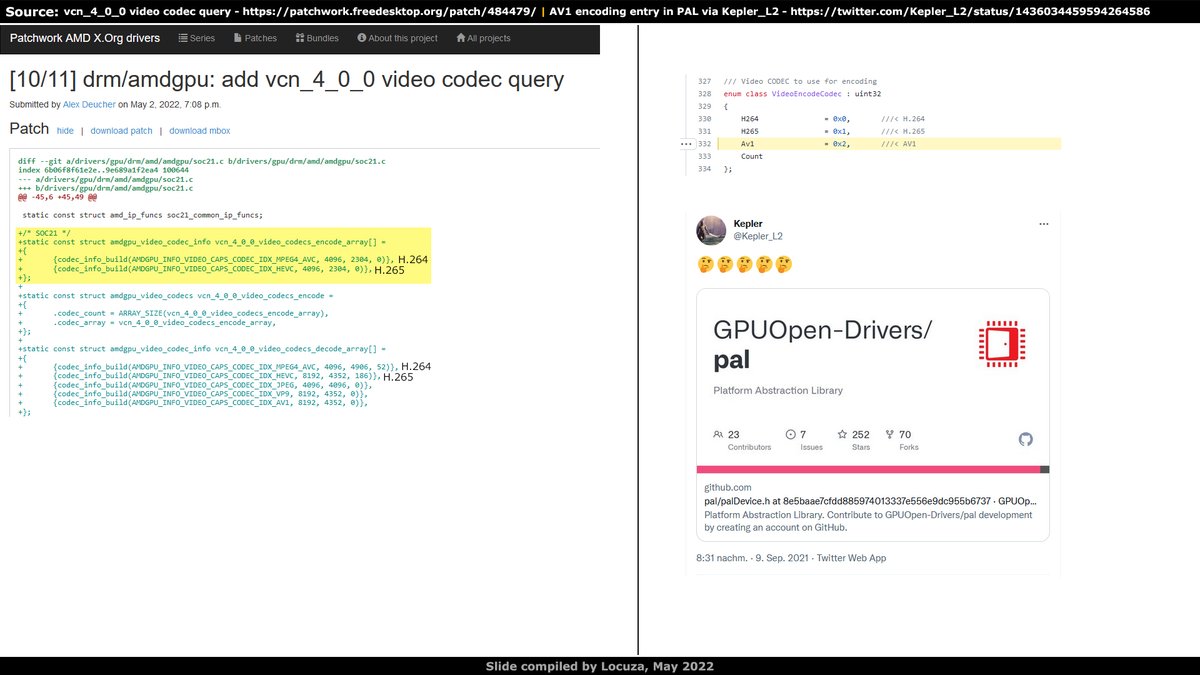This screenshot has height=675, width=1200.
Task: Click the Issues circle icon
Action: (x=791, y=435)
